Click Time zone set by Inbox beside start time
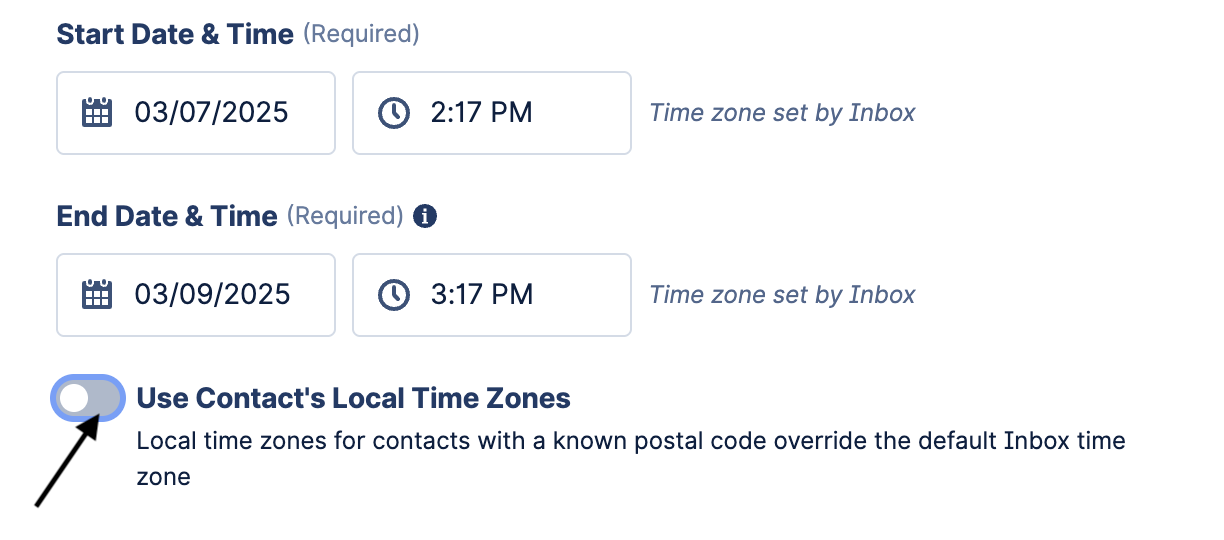Viewport: 1224px width, 540px height. 783,113
